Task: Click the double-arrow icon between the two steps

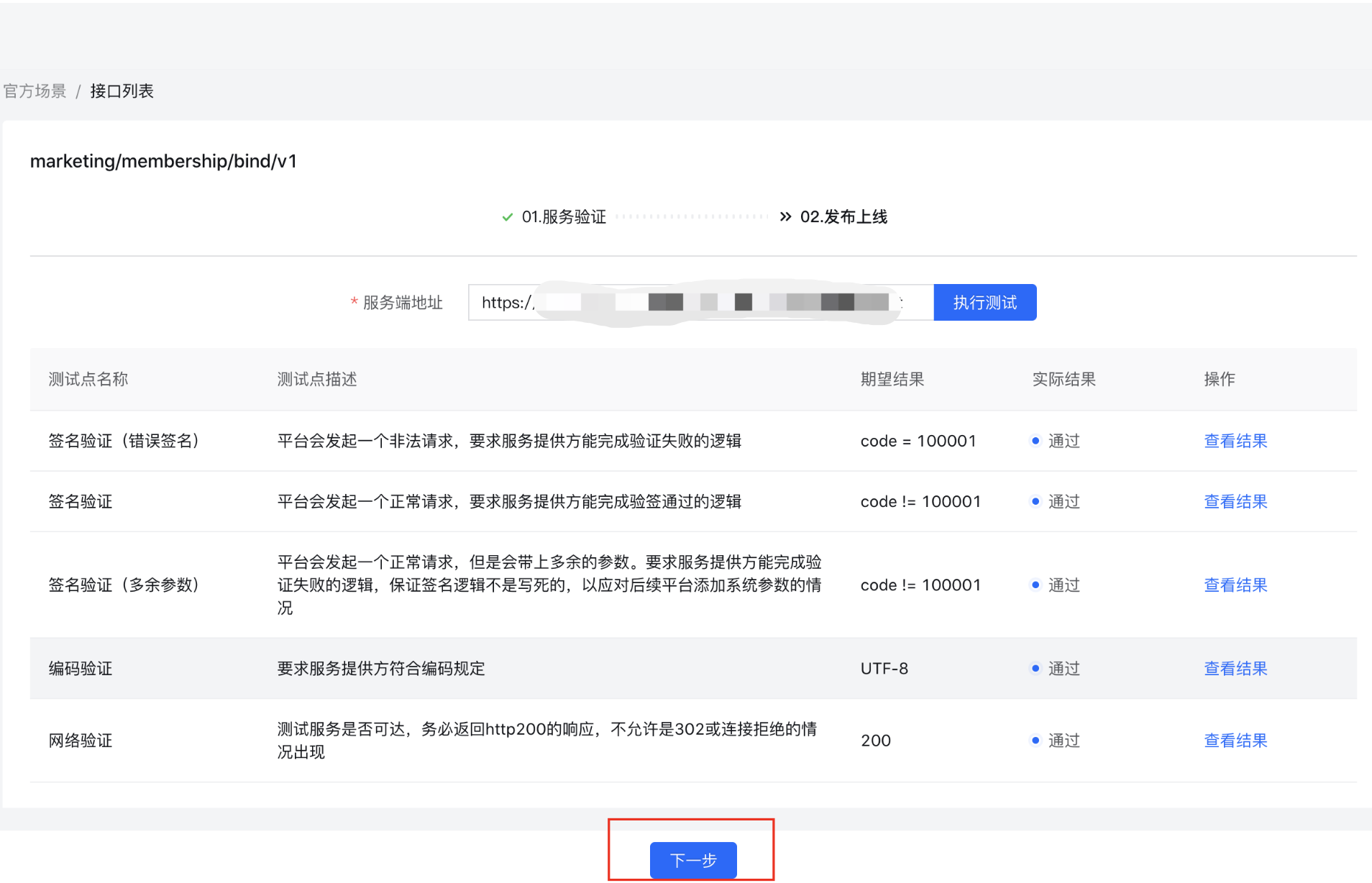Action: [785, 216]
